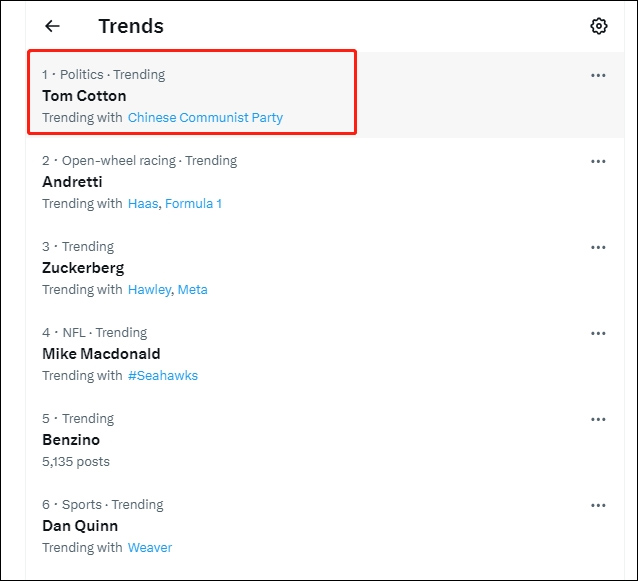
Task: Open the Weaver related trend link
Action: click(x=150, y=548)
